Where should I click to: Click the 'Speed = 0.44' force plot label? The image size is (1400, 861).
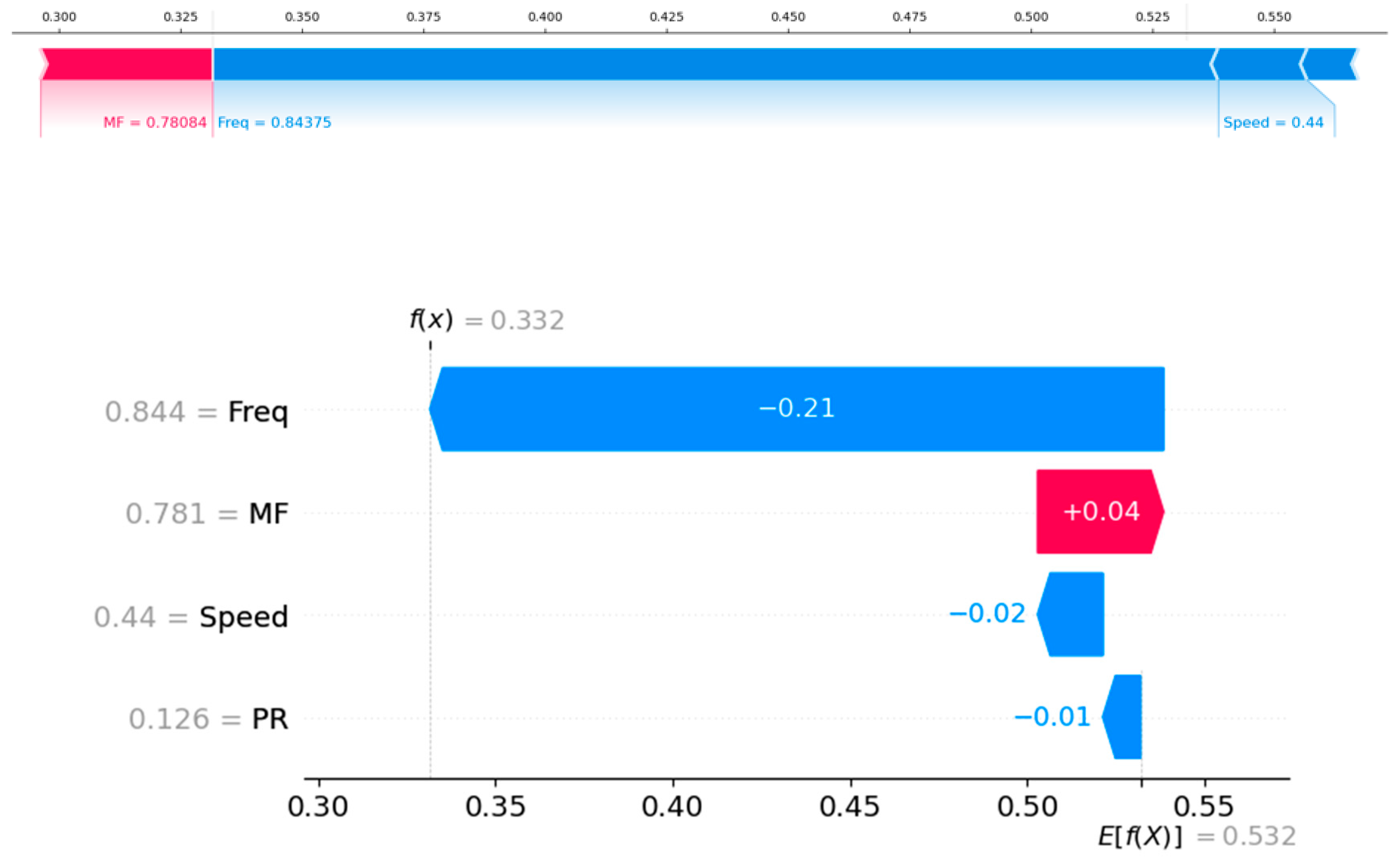[1273, 122]
